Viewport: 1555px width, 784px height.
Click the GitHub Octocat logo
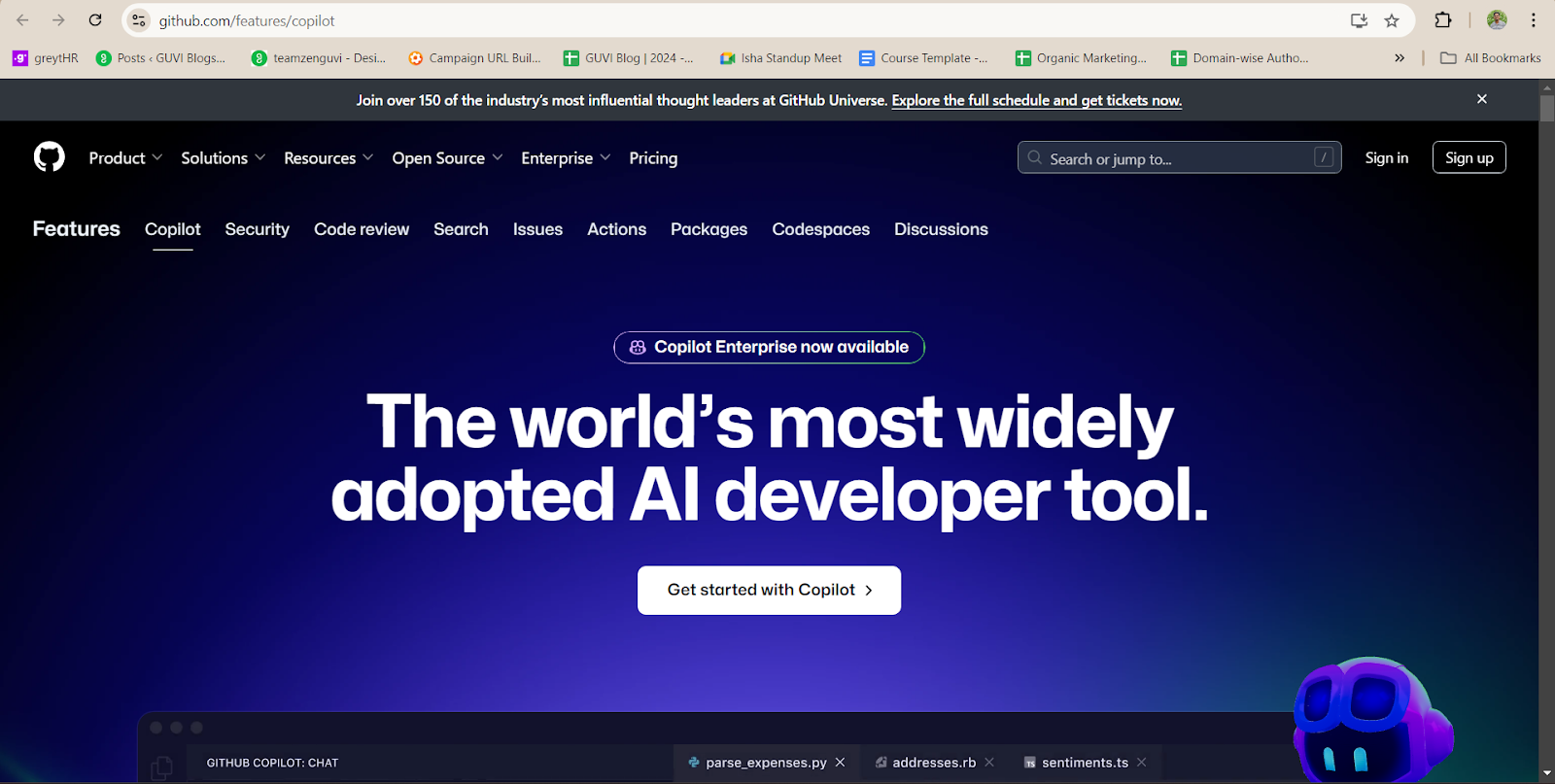[x=50, y=157]
